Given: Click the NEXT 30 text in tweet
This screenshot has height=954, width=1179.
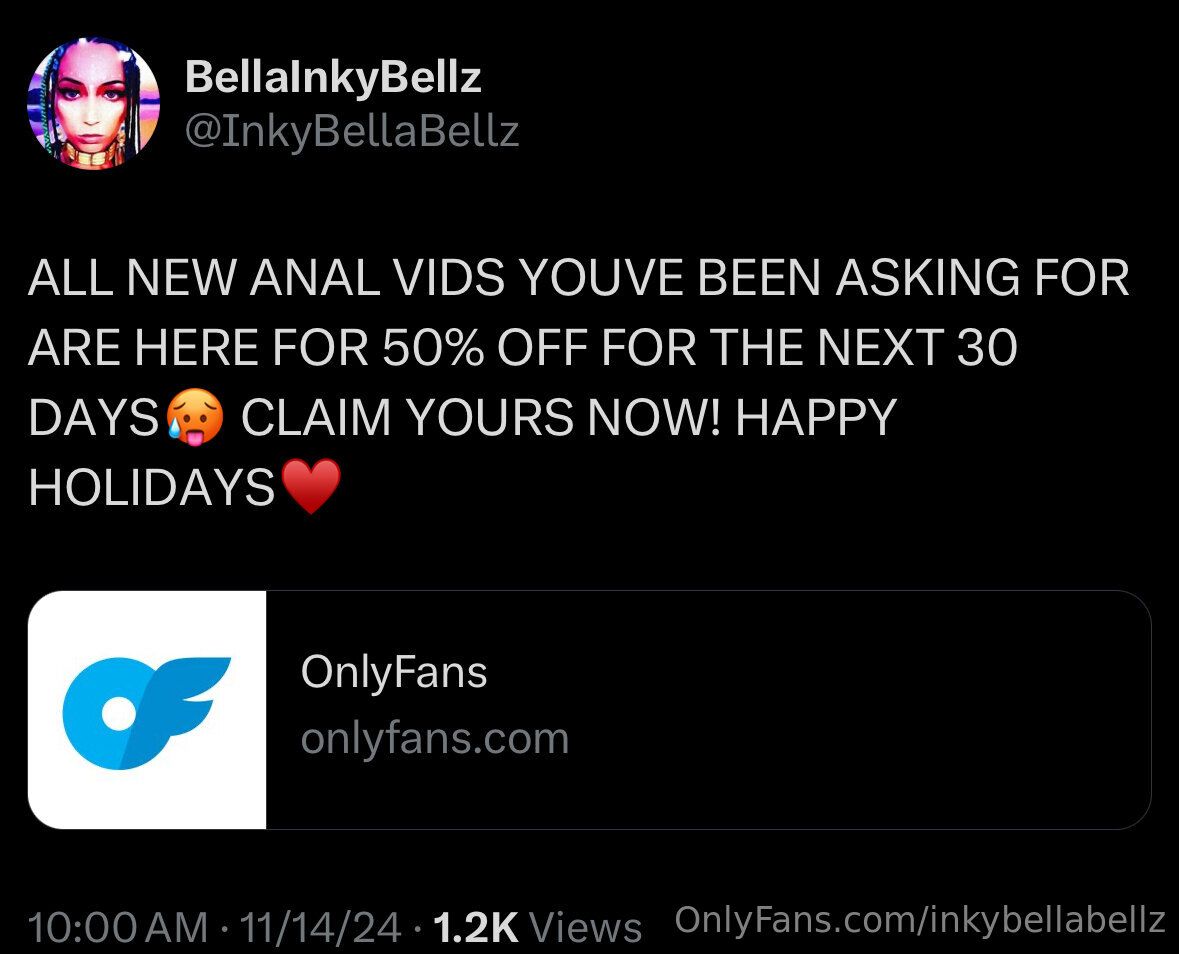Looking at the screenshot, I should coord(917,347).
